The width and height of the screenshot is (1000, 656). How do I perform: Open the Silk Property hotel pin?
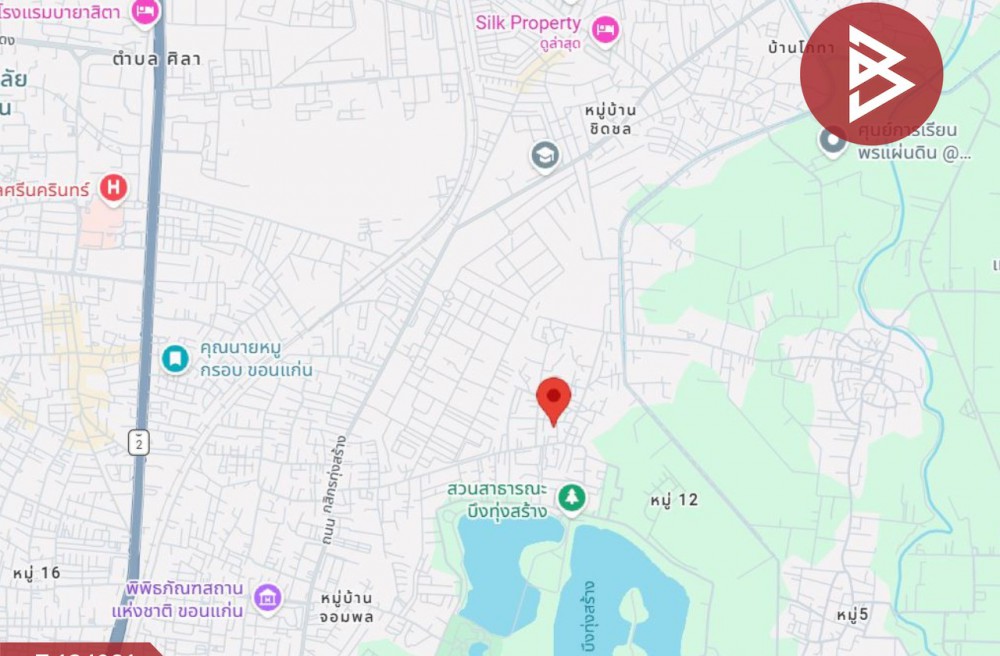[x=605, y=30]
